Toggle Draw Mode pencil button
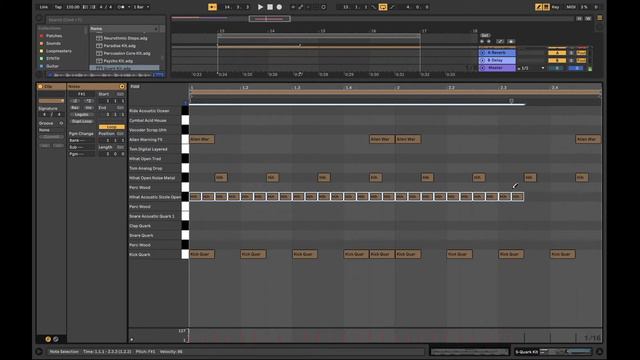 [538, 7]
